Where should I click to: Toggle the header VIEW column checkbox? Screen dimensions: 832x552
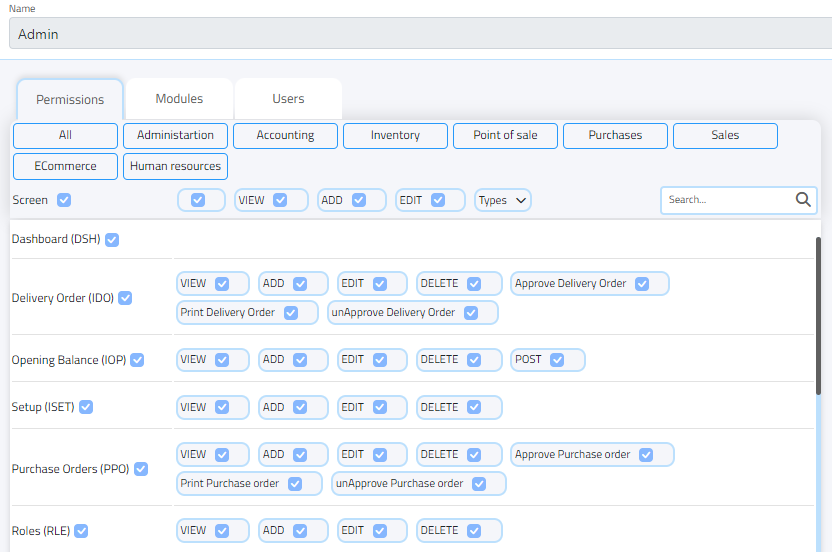[x=280, y=200]
